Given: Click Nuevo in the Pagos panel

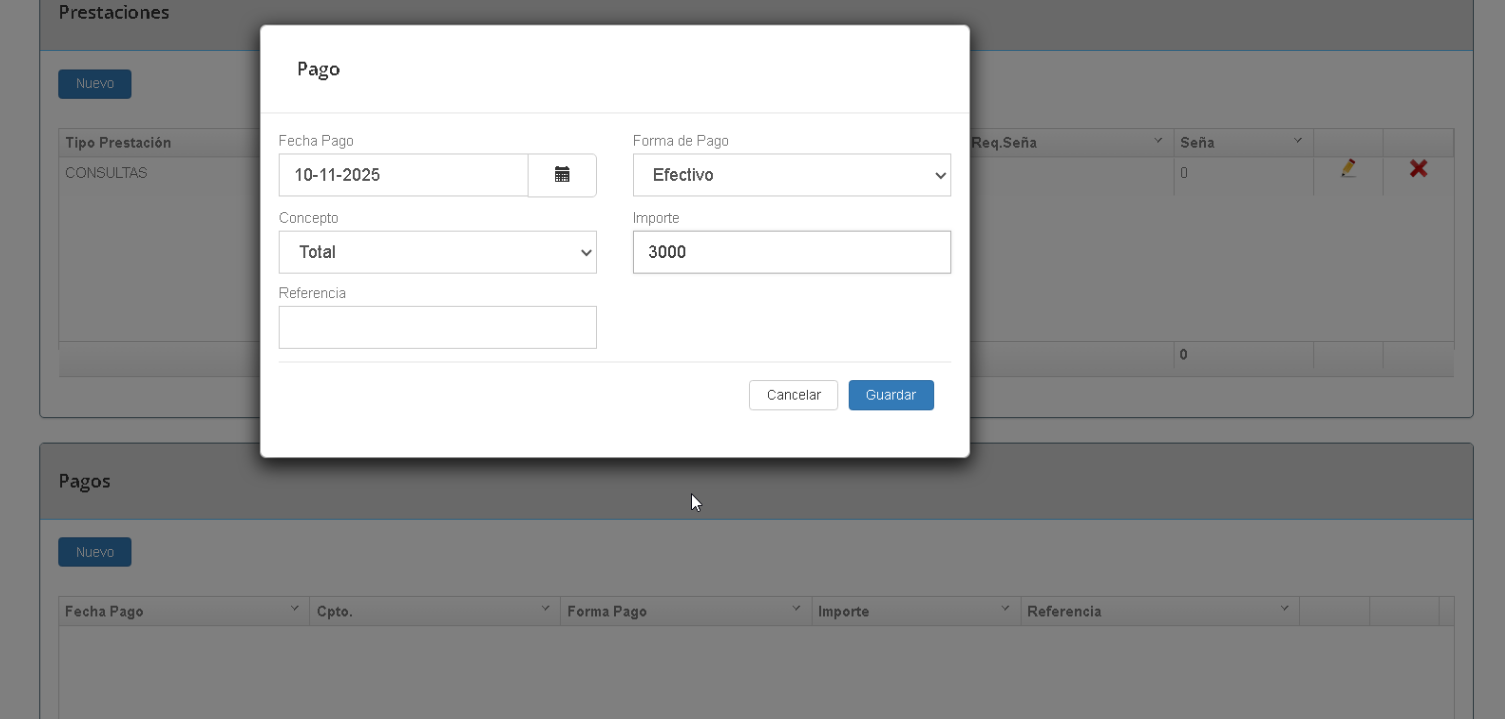Looking at the screenshot, I should pyautogui.click(x=95, y=552).
